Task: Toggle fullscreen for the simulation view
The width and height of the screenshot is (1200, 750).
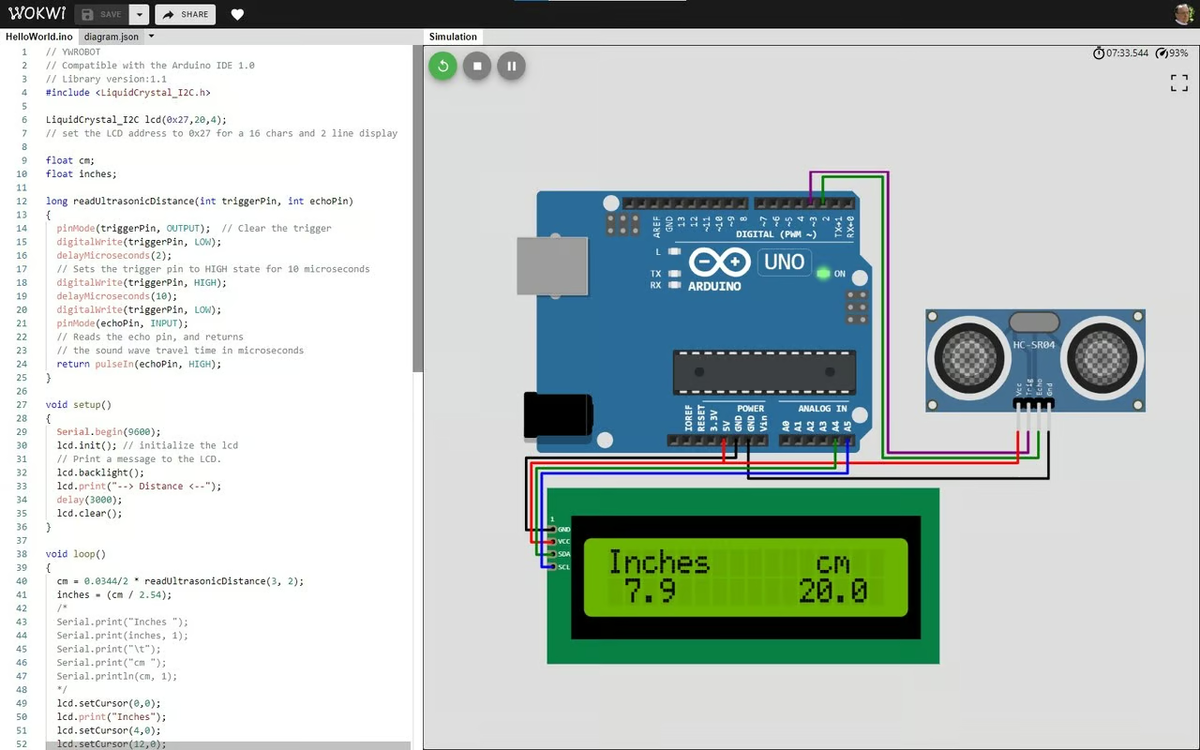Action: [x=1179, y=84]
